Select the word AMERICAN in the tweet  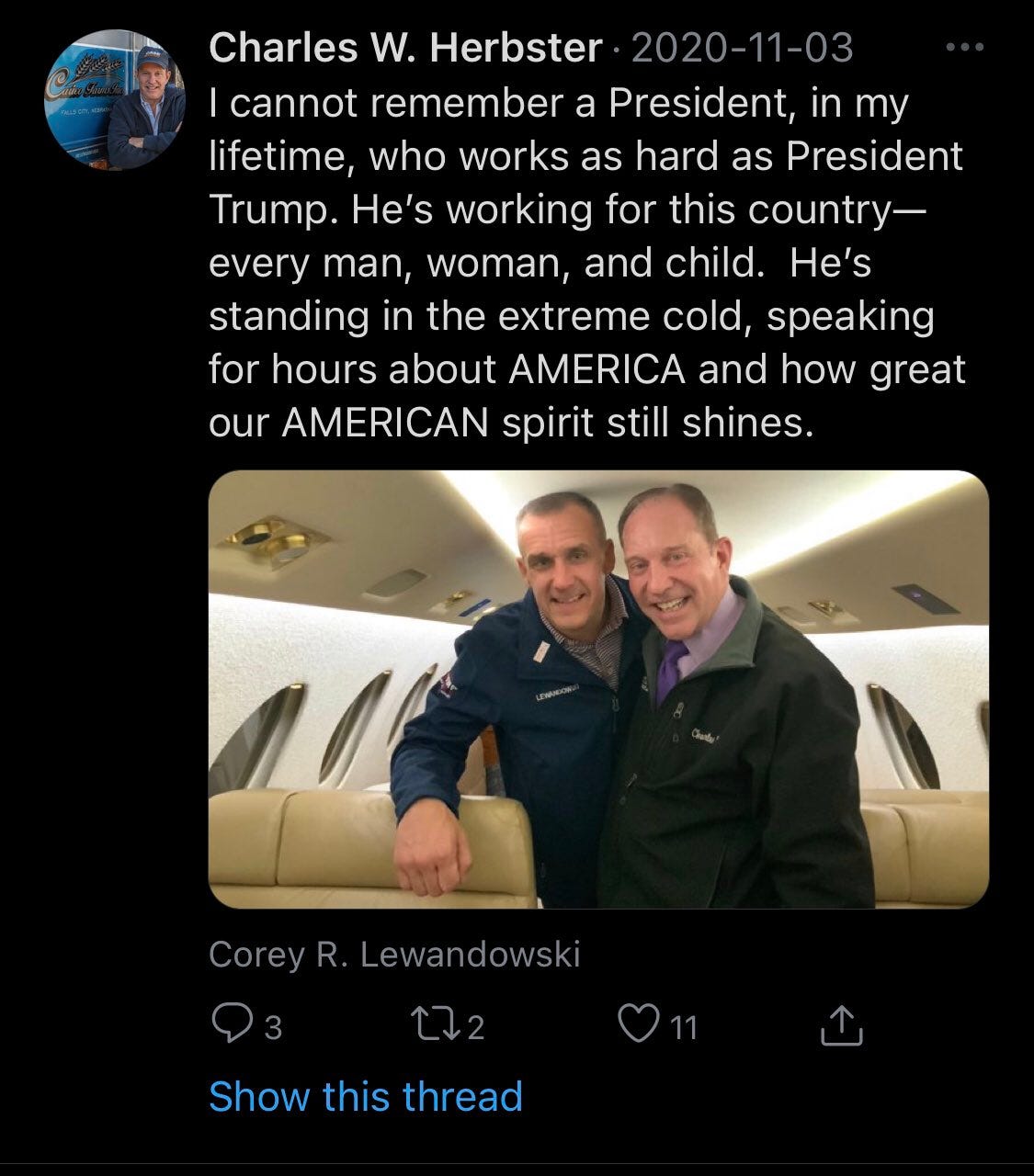pos(385,423)
